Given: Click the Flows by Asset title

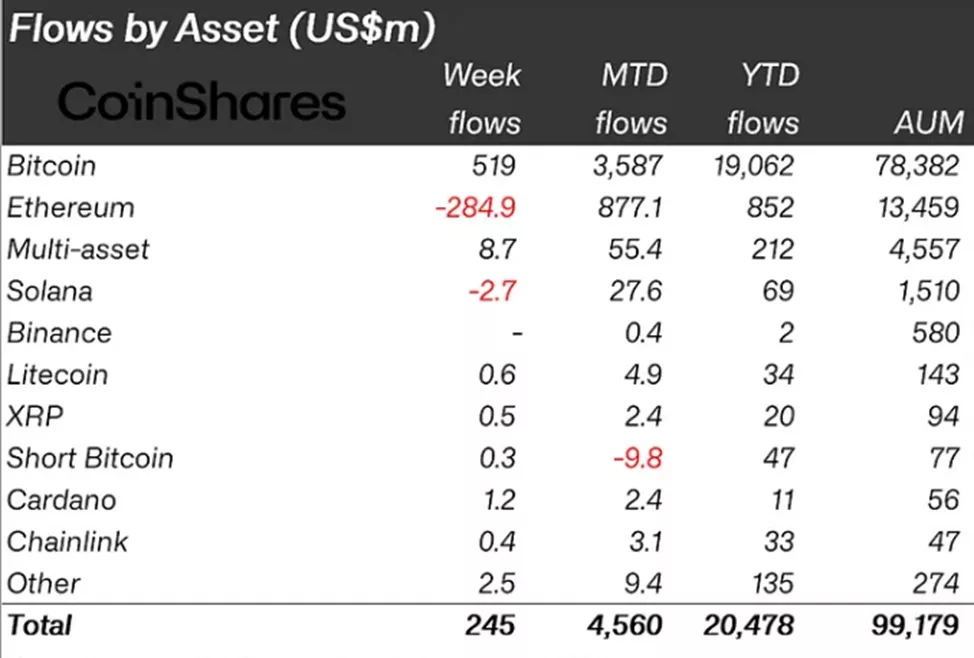Looking at the screenshot, I should click(x=222, y=29).
